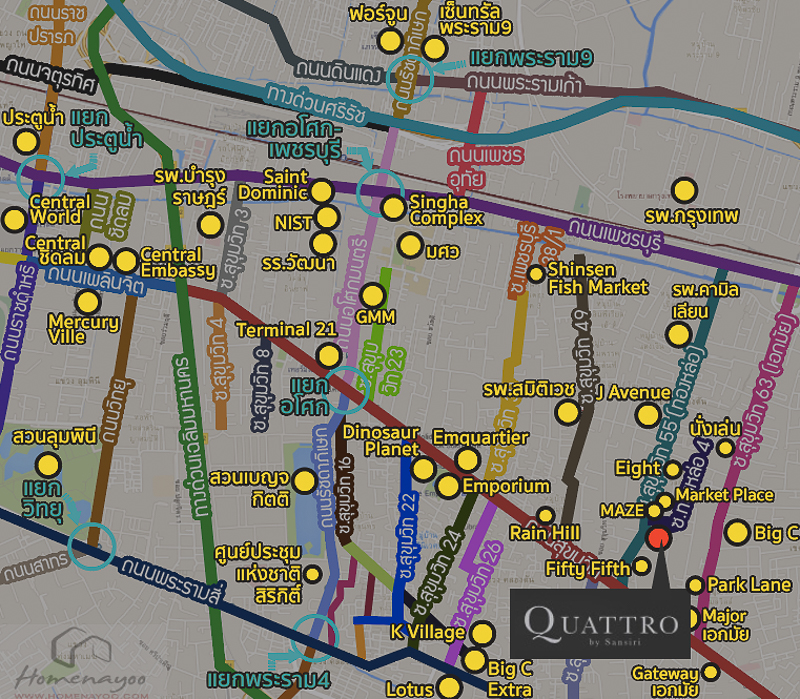Image resolution: width=800 pixels, height=699 pixels.
Task: Click the Big C Extra marker
Action: pos(474,660)
